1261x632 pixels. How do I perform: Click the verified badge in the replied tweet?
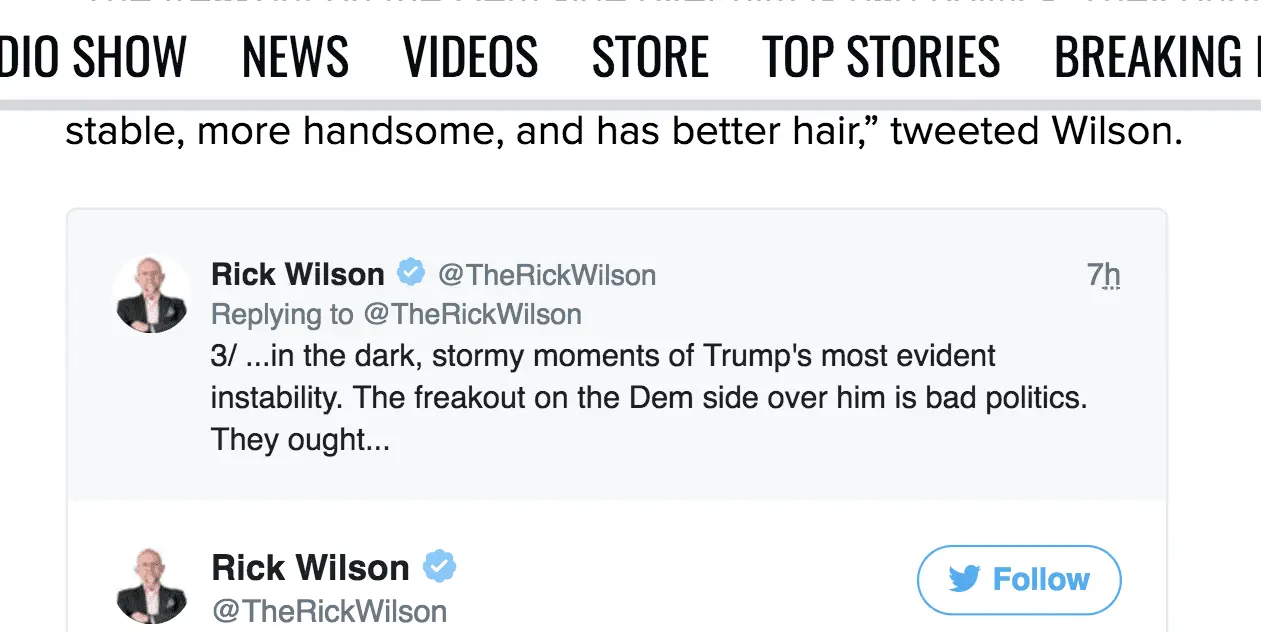pyautogui.click(x=411, y=272)
